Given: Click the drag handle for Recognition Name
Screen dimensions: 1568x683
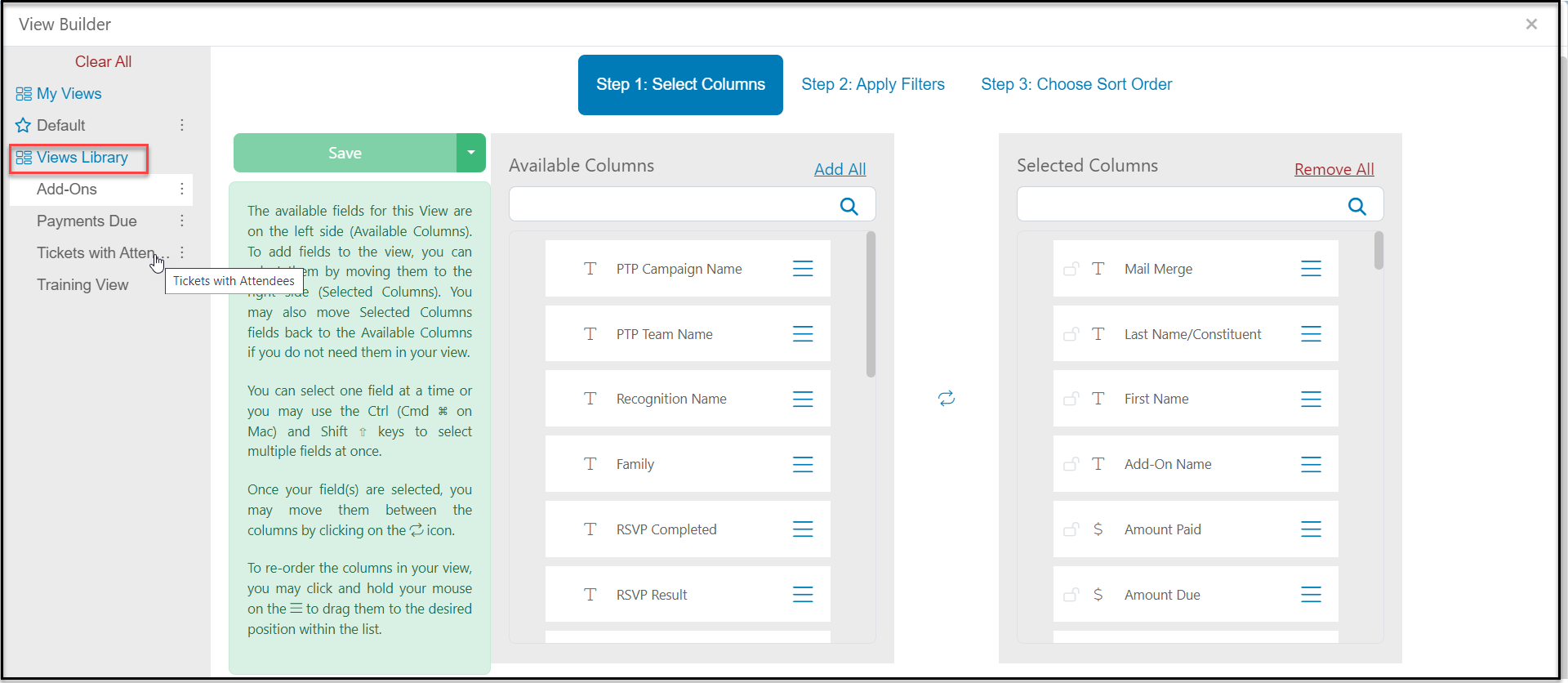Looking at the screenshot, I should click(803, 399).
